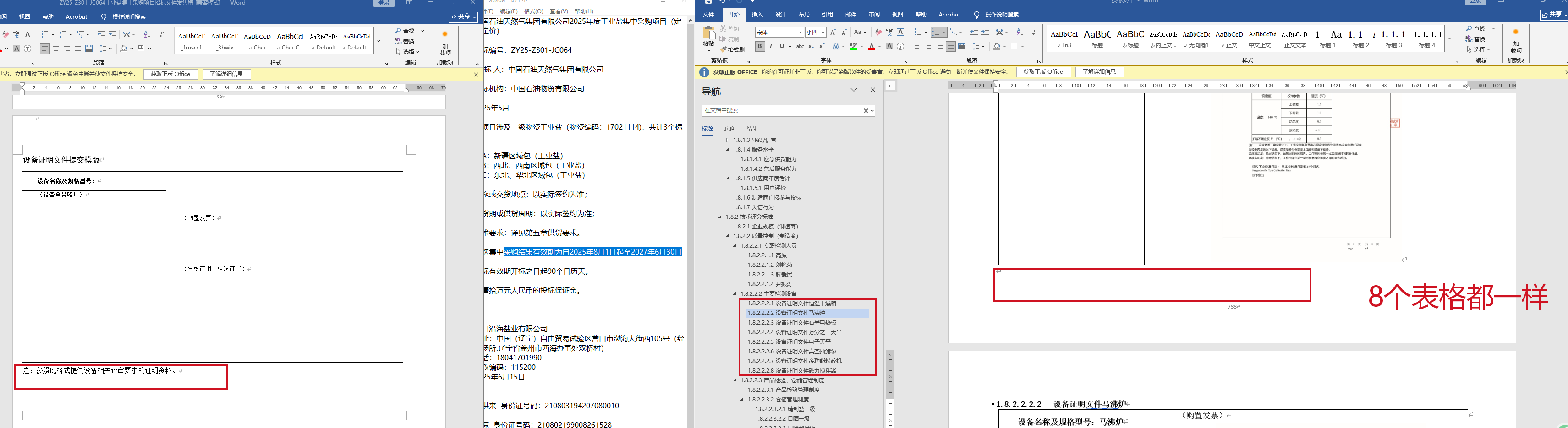Increase indent in right Word window

[985, 32]
